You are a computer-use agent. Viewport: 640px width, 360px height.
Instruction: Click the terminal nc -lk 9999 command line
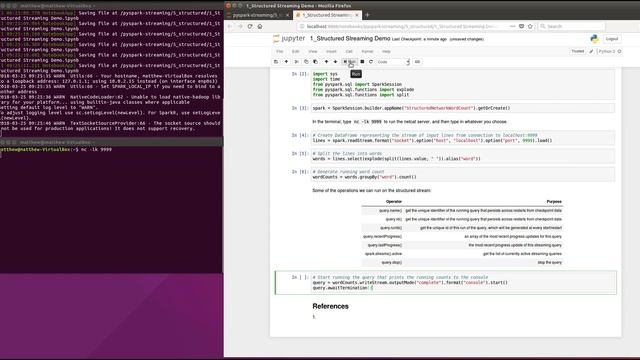pos(56,150)
